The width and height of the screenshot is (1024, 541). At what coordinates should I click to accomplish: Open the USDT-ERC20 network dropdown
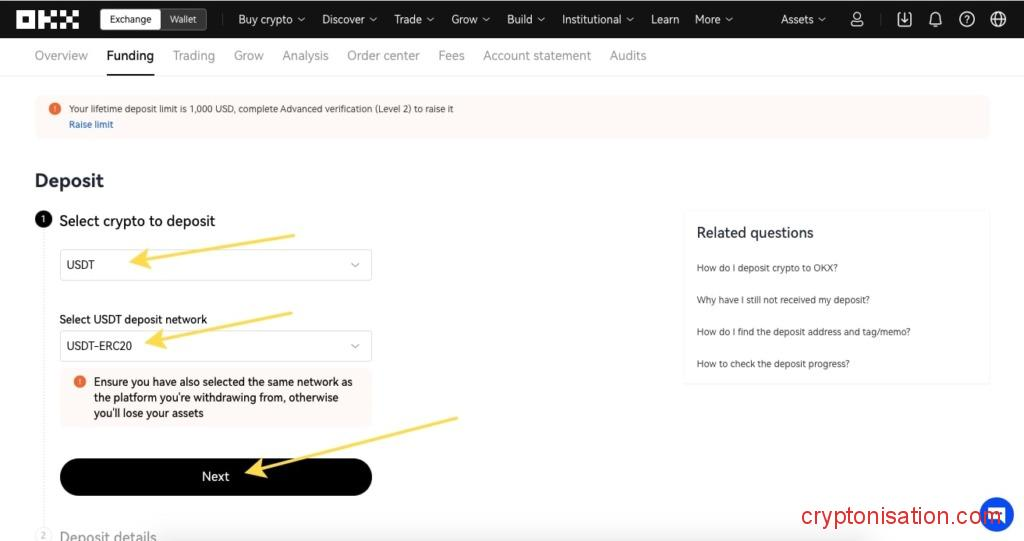tap(215, 346)
